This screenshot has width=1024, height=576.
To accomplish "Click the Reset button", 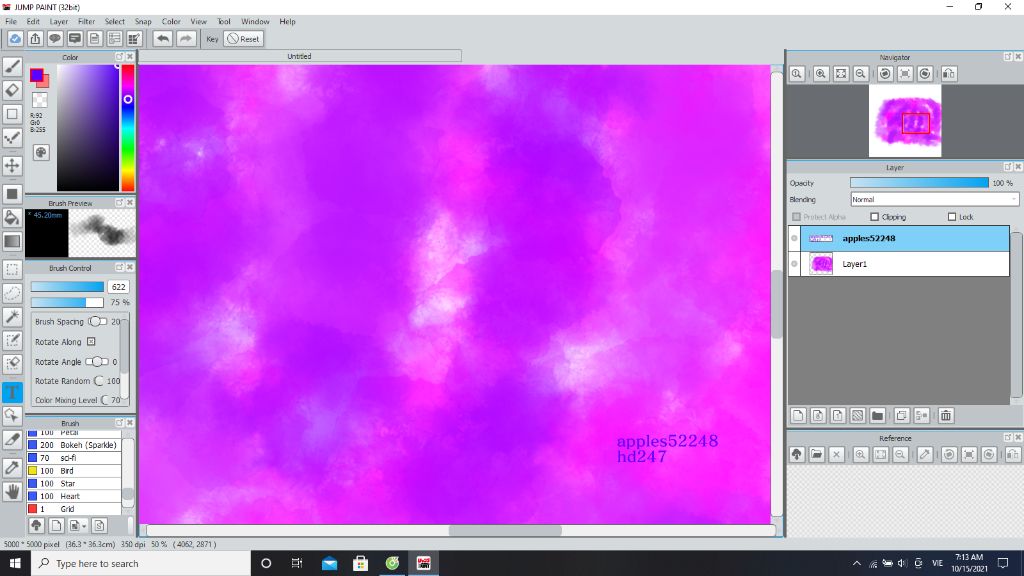I will tap(244, 39).
